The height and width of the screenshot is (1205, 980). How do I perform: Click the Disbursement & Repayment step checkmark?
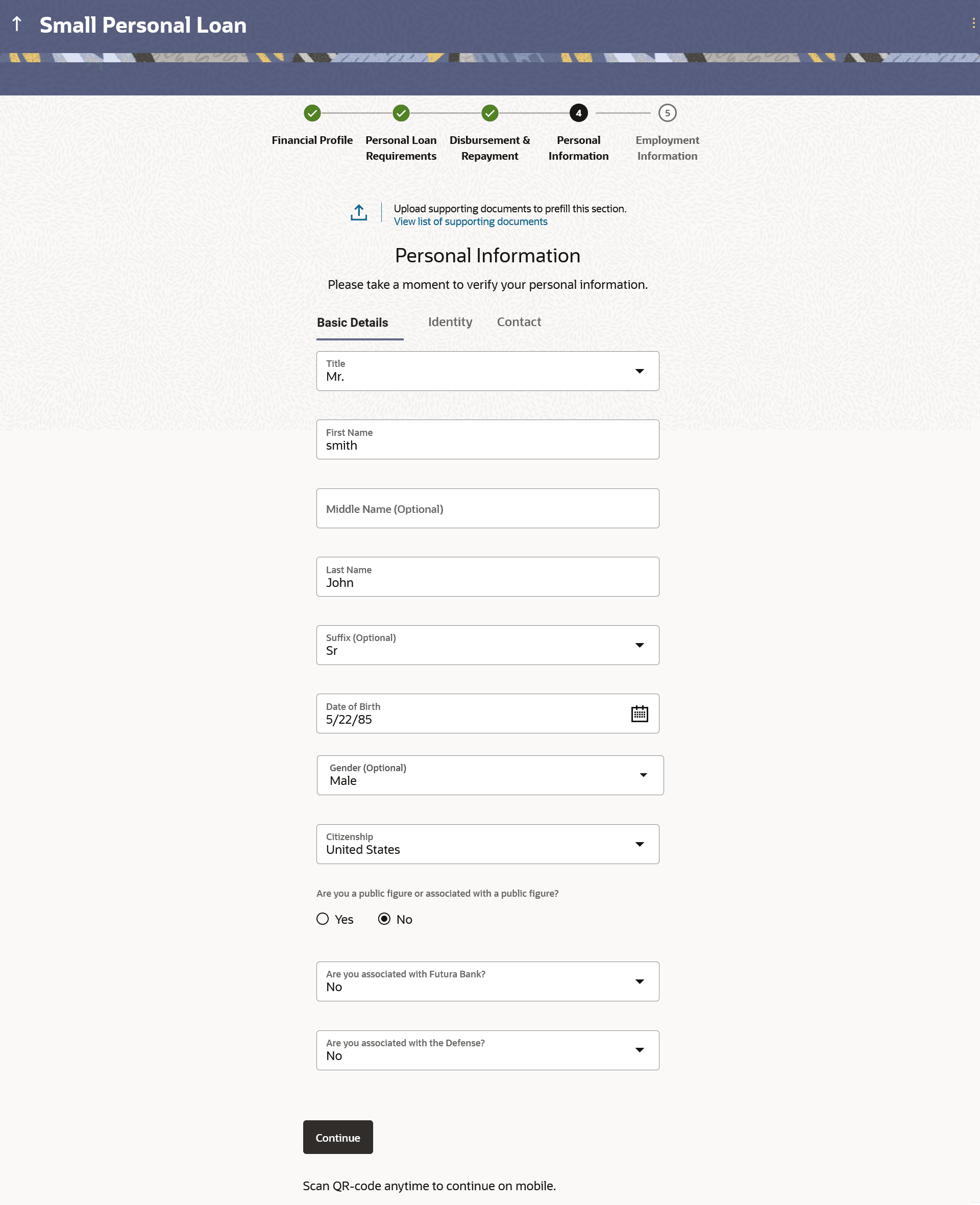click(489, 113)
